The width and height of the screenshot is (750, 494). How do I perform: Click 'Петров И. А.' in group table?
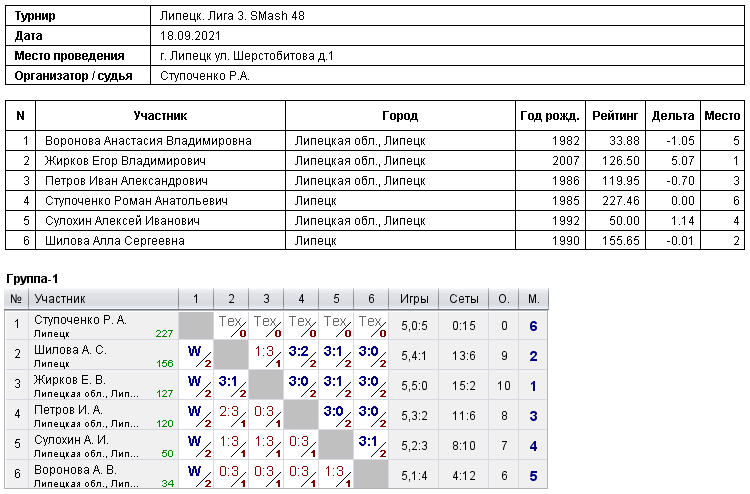pyautogui.click(x=68, y=411)
